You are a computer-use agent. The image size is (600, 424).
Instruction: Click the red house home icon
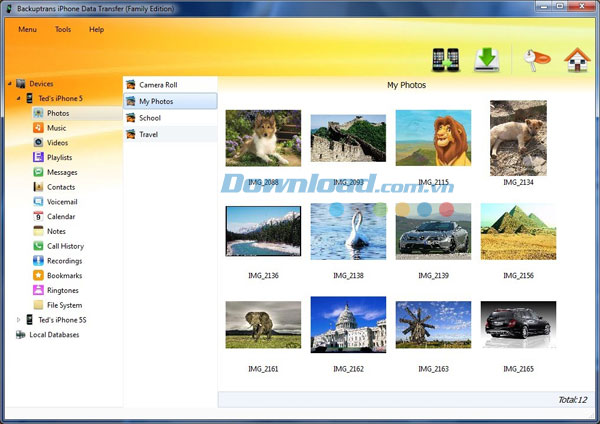(x=575, y=60)
